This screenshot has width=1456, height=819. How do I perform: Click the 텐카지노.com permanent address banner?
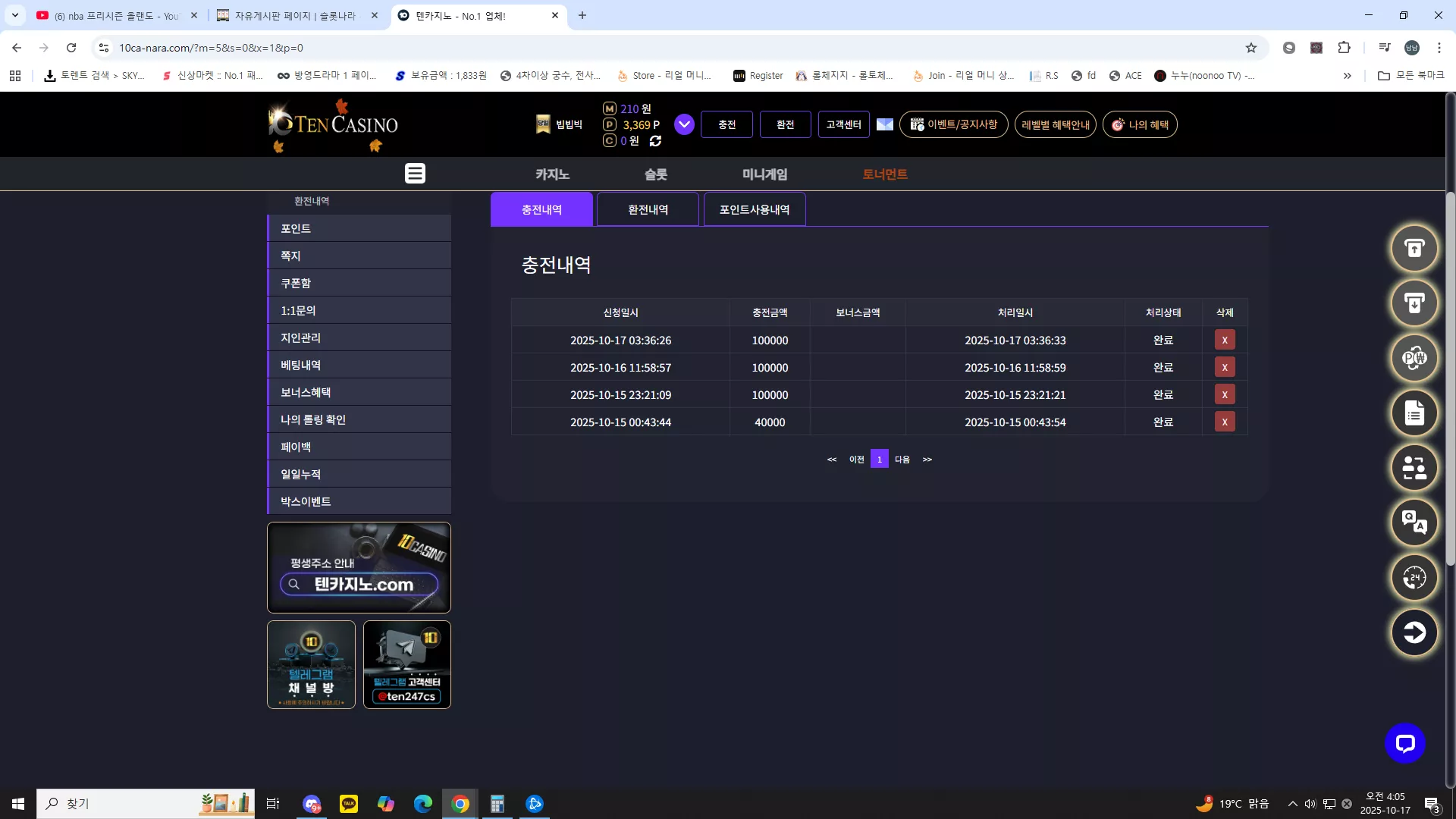pyautogui.click(x=359, y=567)
